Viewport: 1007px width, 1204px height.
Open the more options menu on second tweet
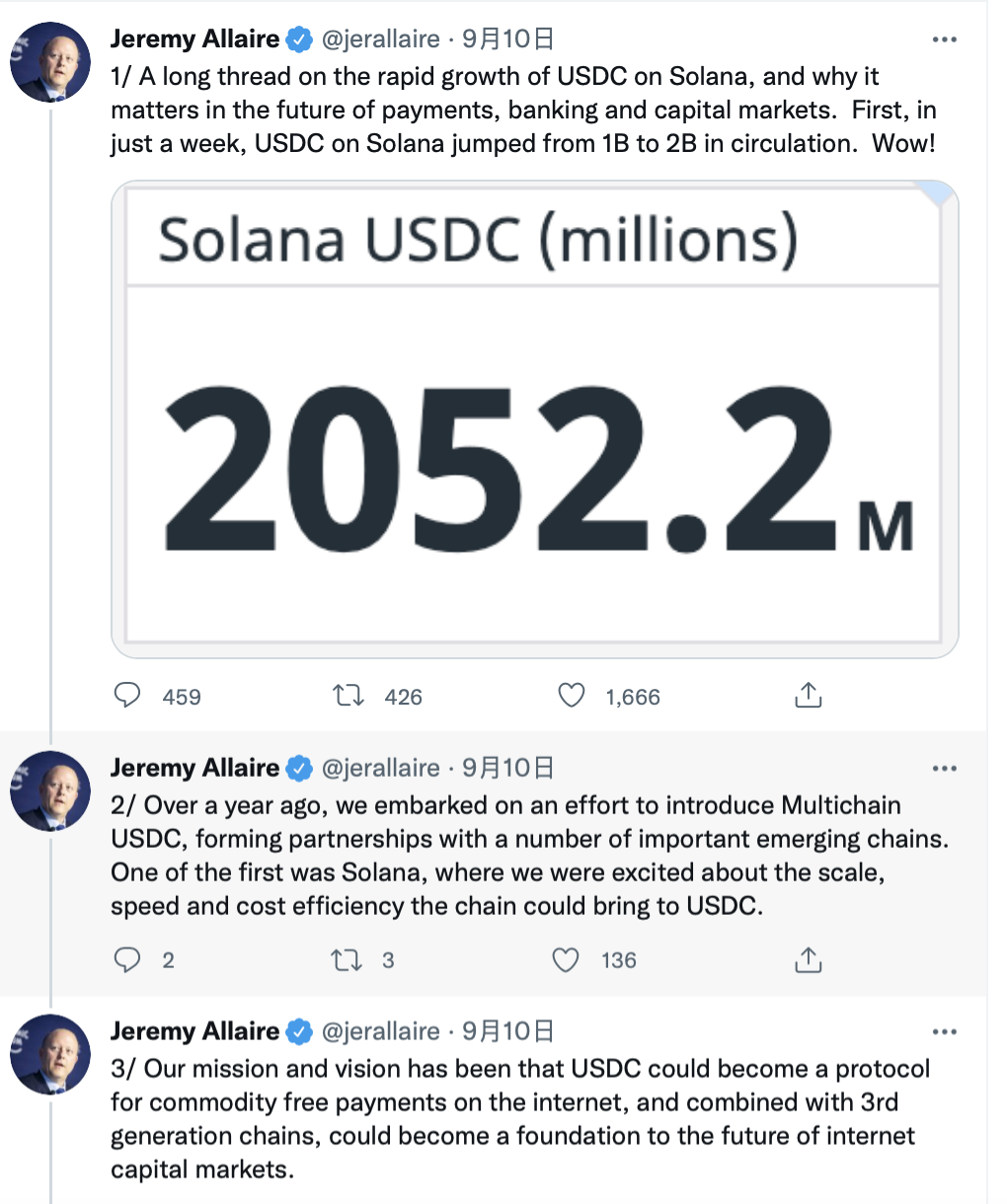click(945, 768)
